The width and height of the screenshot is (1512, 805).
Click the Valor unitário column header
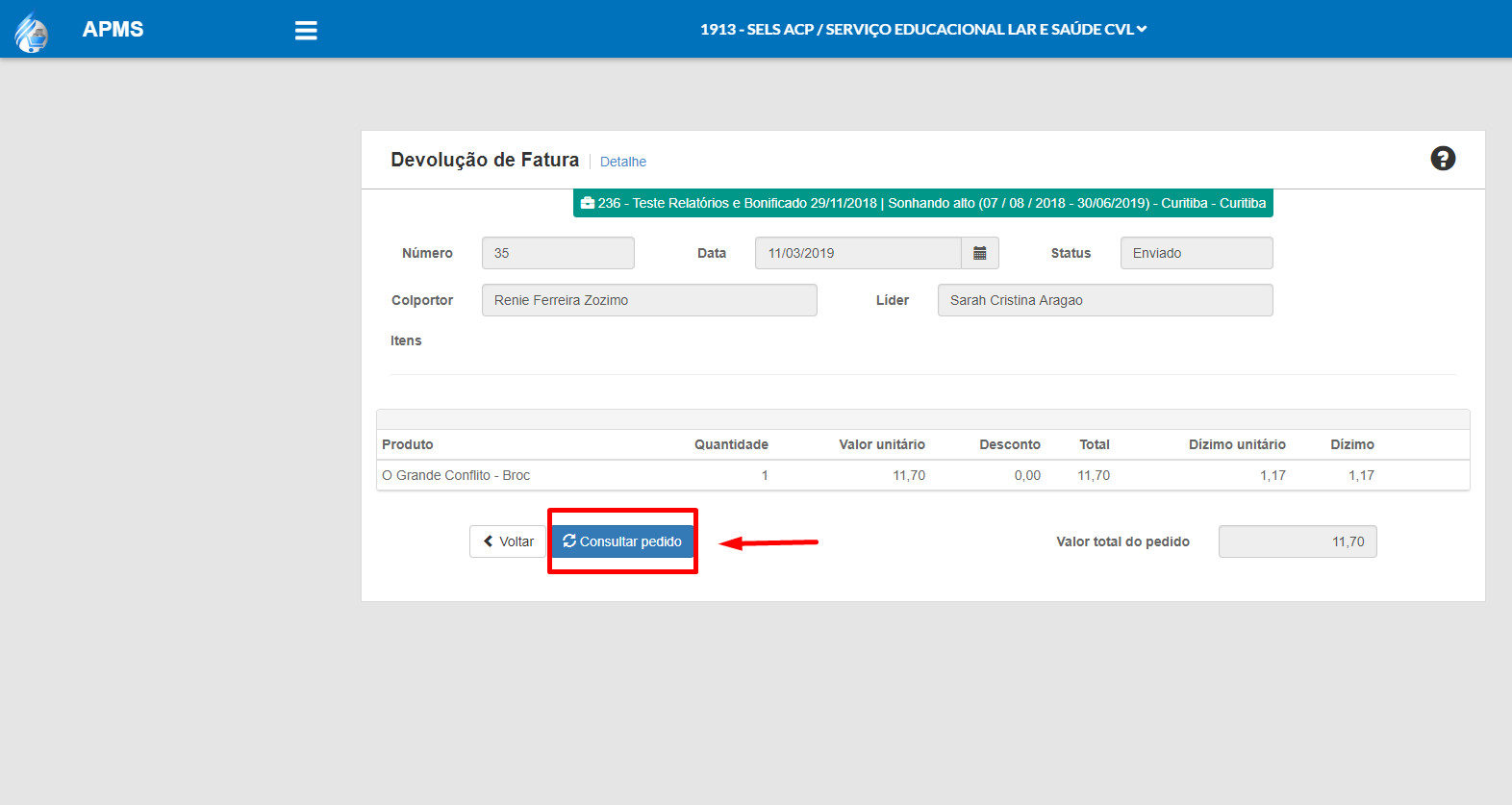click(882, 444)
